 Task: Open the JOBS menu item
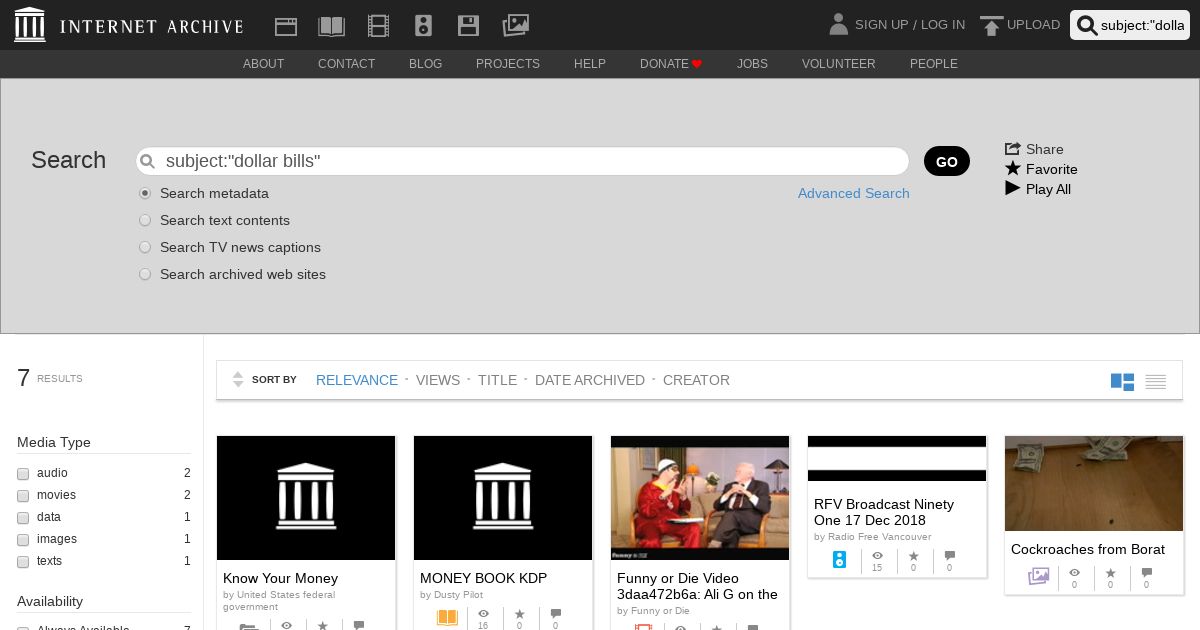tap(752, 64)
